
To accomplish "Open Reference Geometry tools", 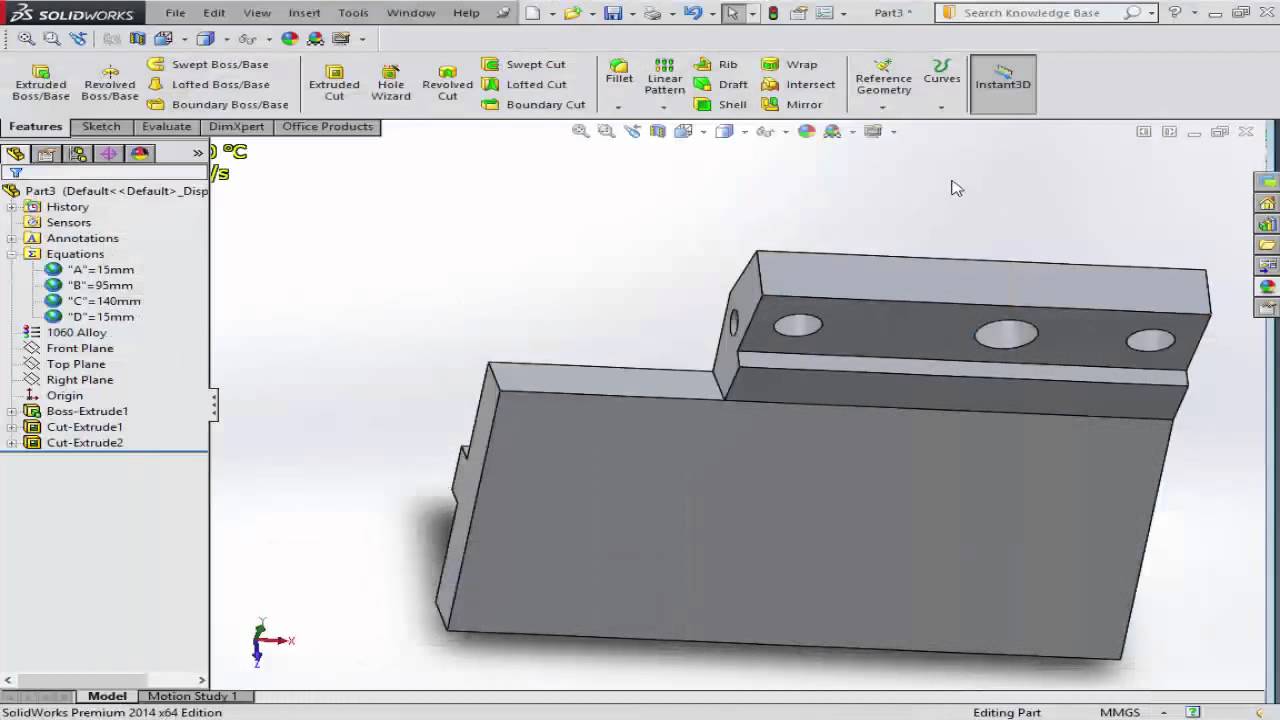I will coord(883,76).
